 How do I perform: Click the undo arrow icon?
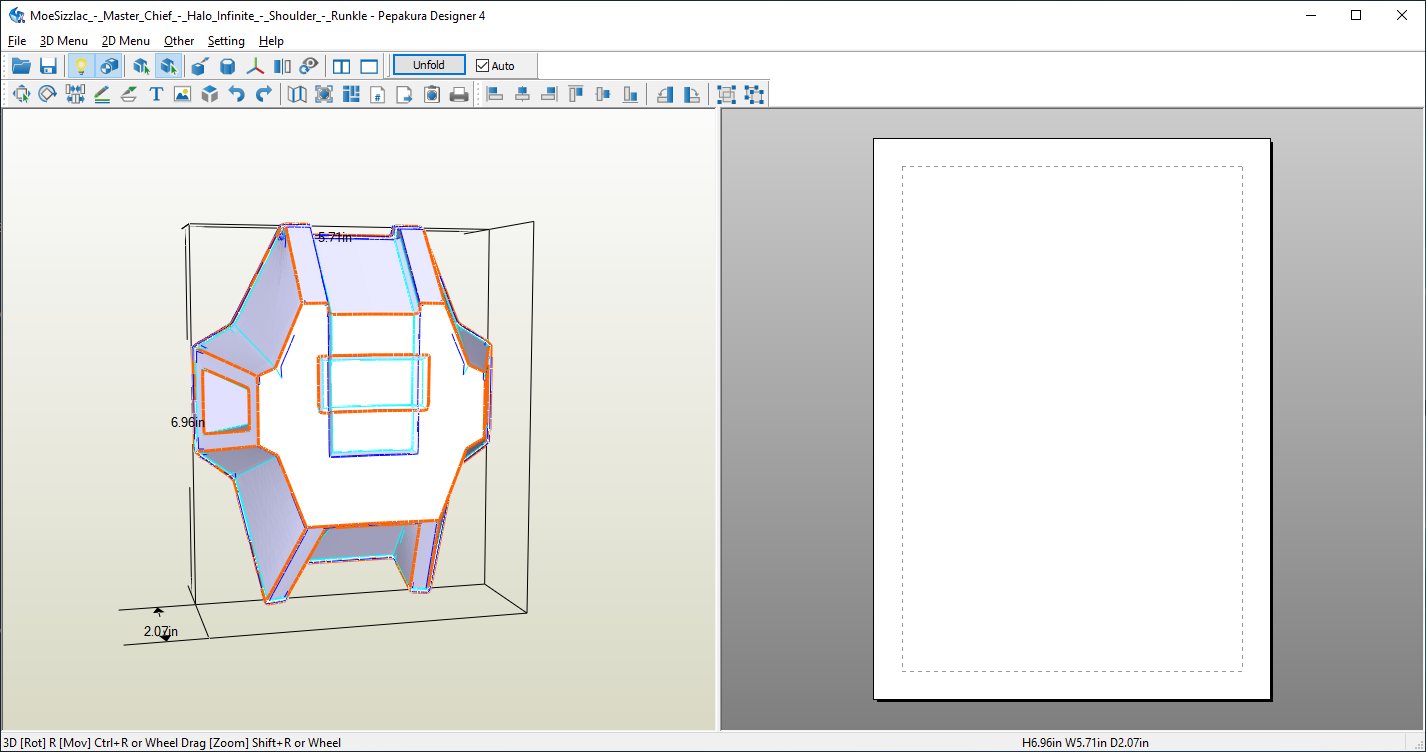click(x=237, y=94)
